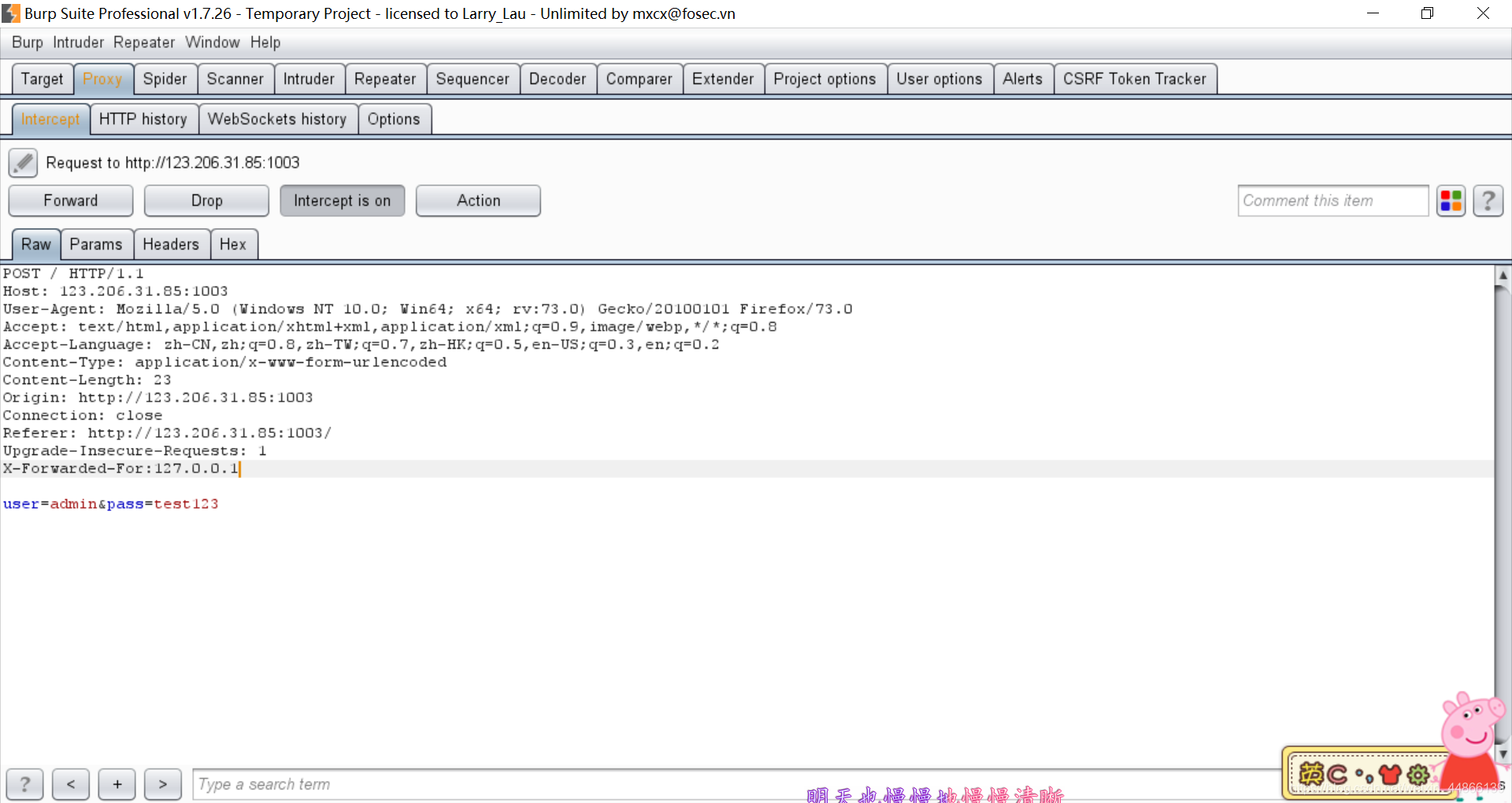Click the IME green gear settings icon
Image resolution: width=1512 pixels, height=803 pixels.
click(x=1418, y=775)
